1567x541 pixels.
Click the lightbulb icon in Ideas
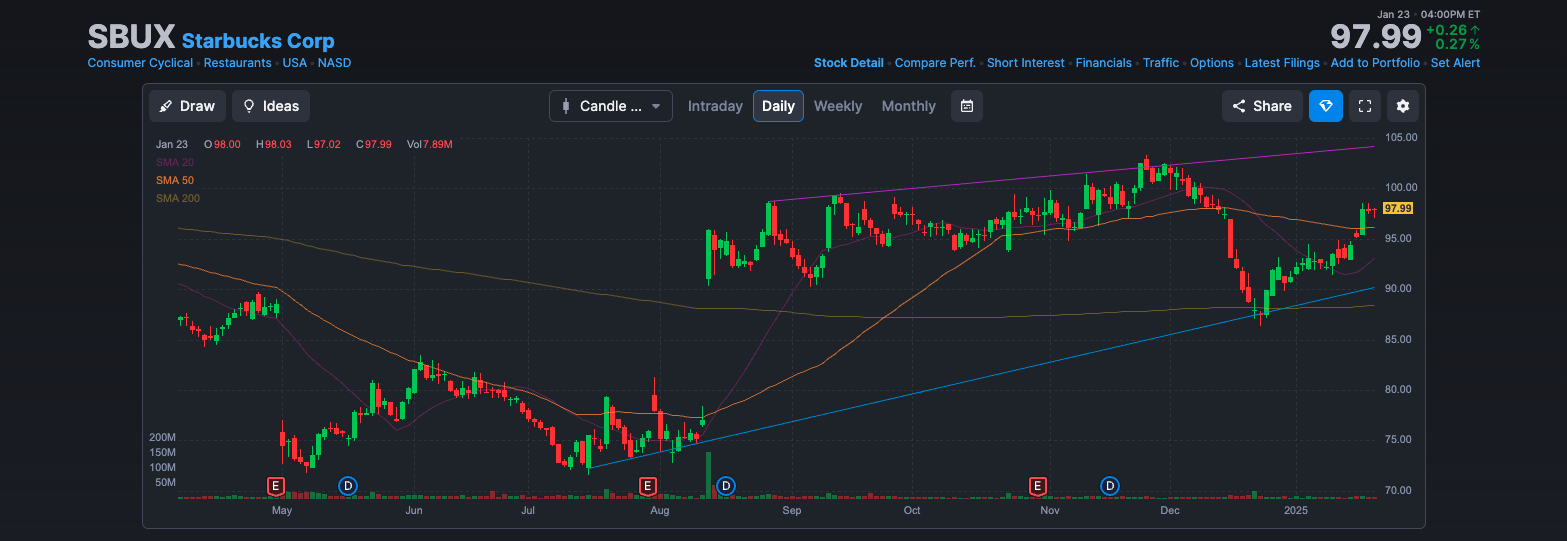pos(249,106)
